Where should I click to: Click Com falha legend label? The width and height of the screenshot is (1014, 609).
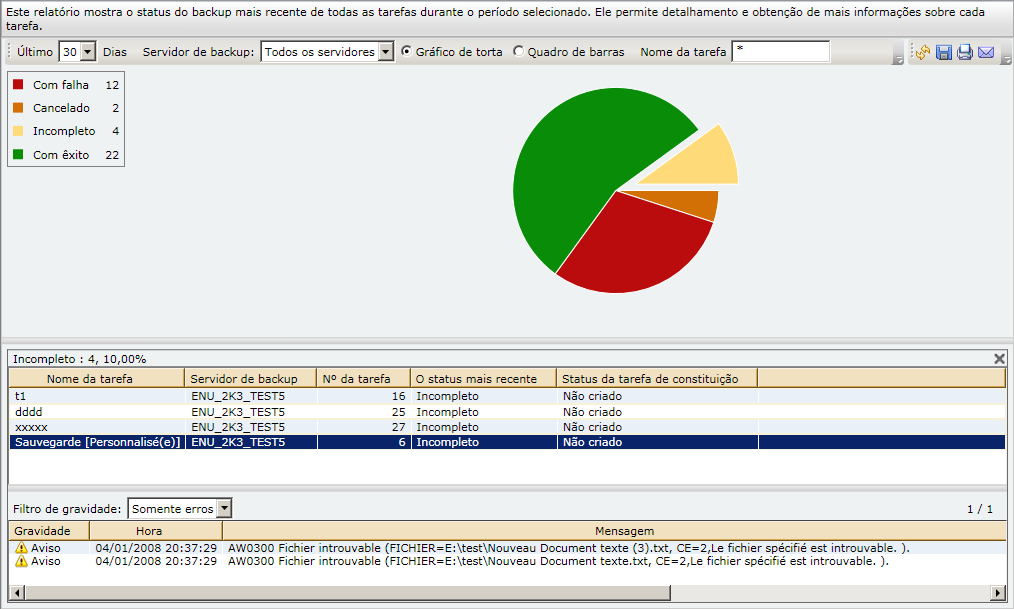(x=61, y=85)
